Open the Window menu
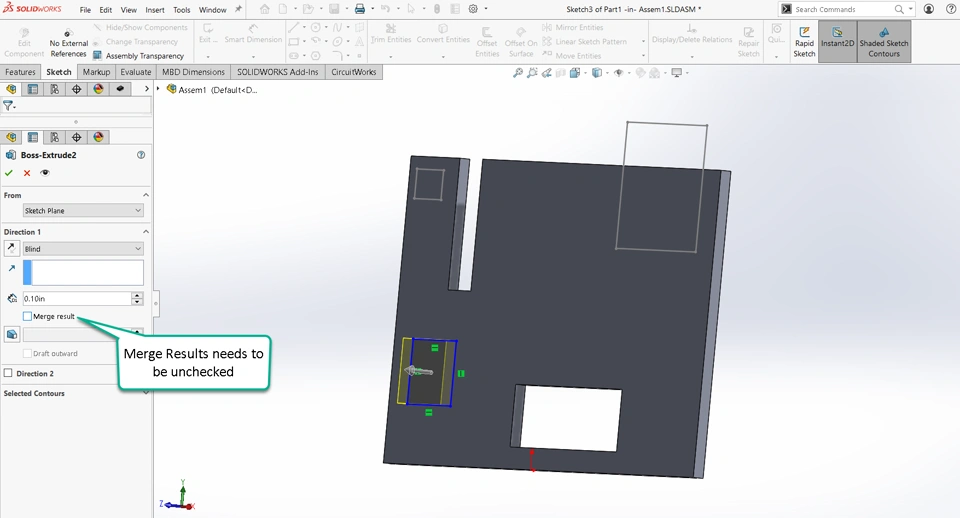 [x=212, y=10]
